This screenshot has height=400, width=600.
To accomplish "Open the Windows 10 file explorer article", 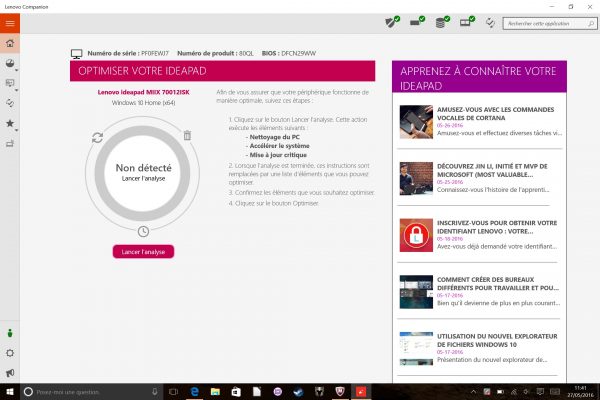I will pyautogui.click(x=497, y=340).
